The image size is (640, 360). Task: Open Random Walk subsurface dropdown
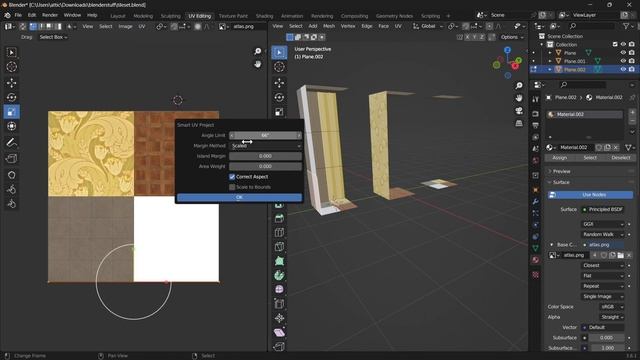click(x=602, y=234)
